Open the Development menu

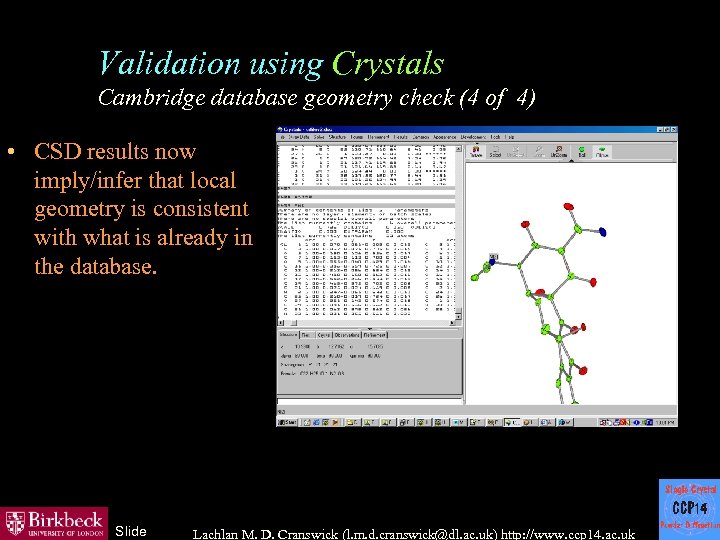click(473, 137)
